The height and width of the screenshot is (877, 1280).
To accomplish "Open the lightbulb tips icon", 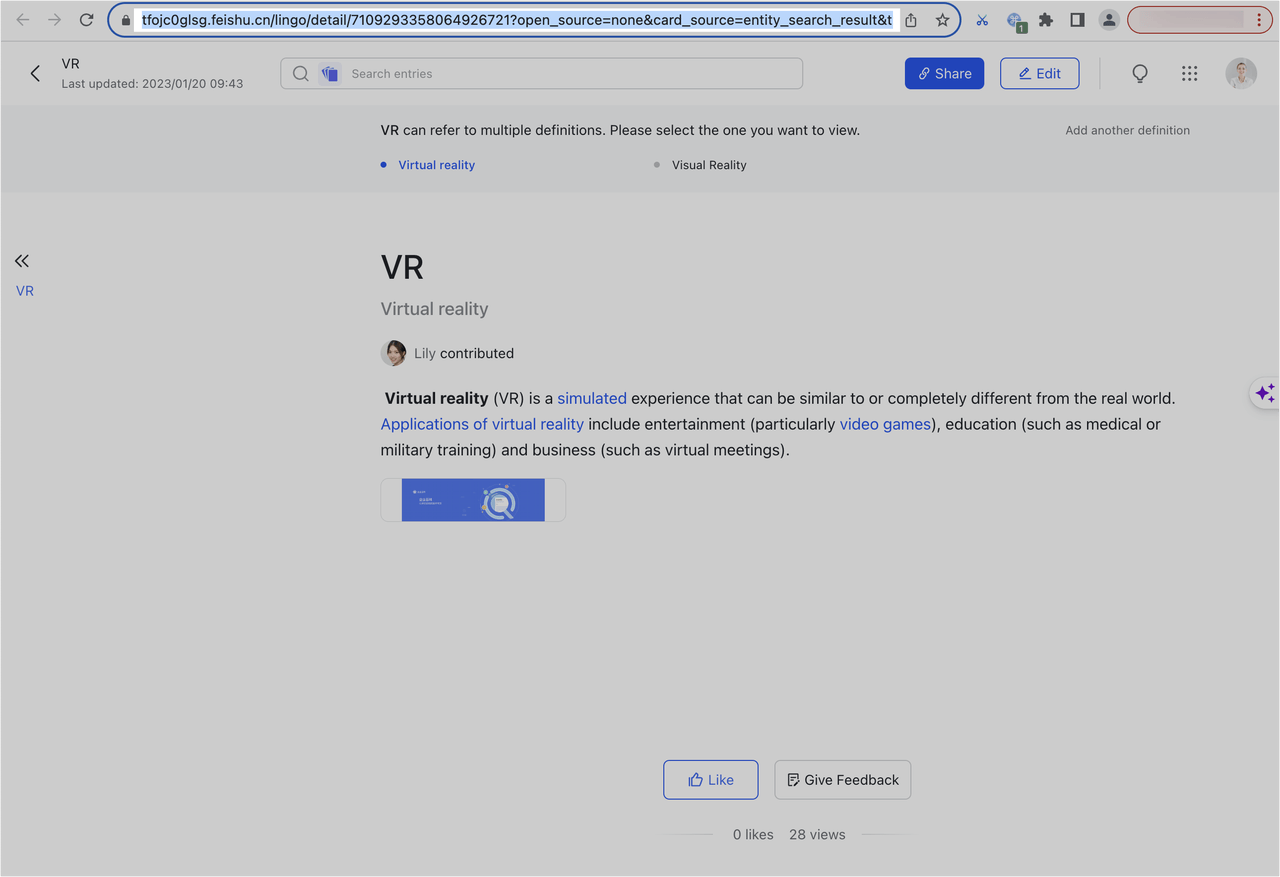I will 1139,73.
